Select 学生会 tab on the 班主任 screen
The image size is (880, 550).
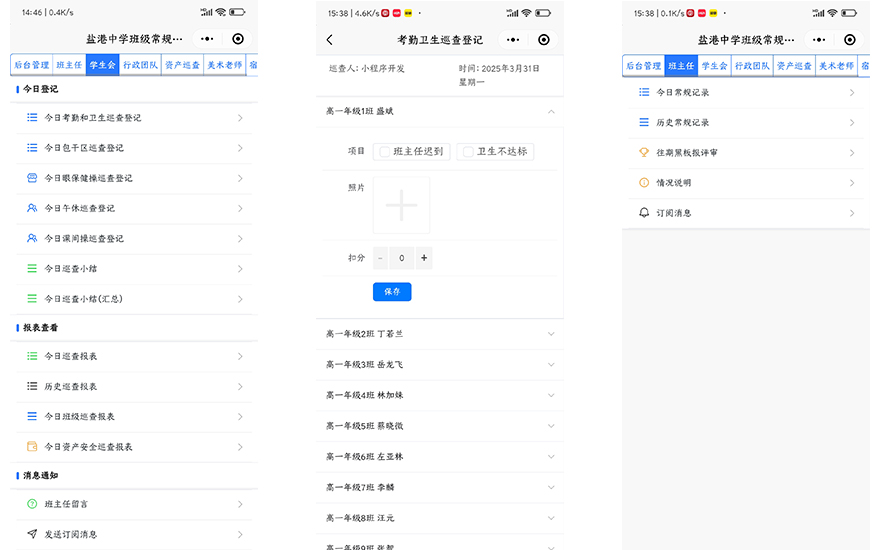714,66
